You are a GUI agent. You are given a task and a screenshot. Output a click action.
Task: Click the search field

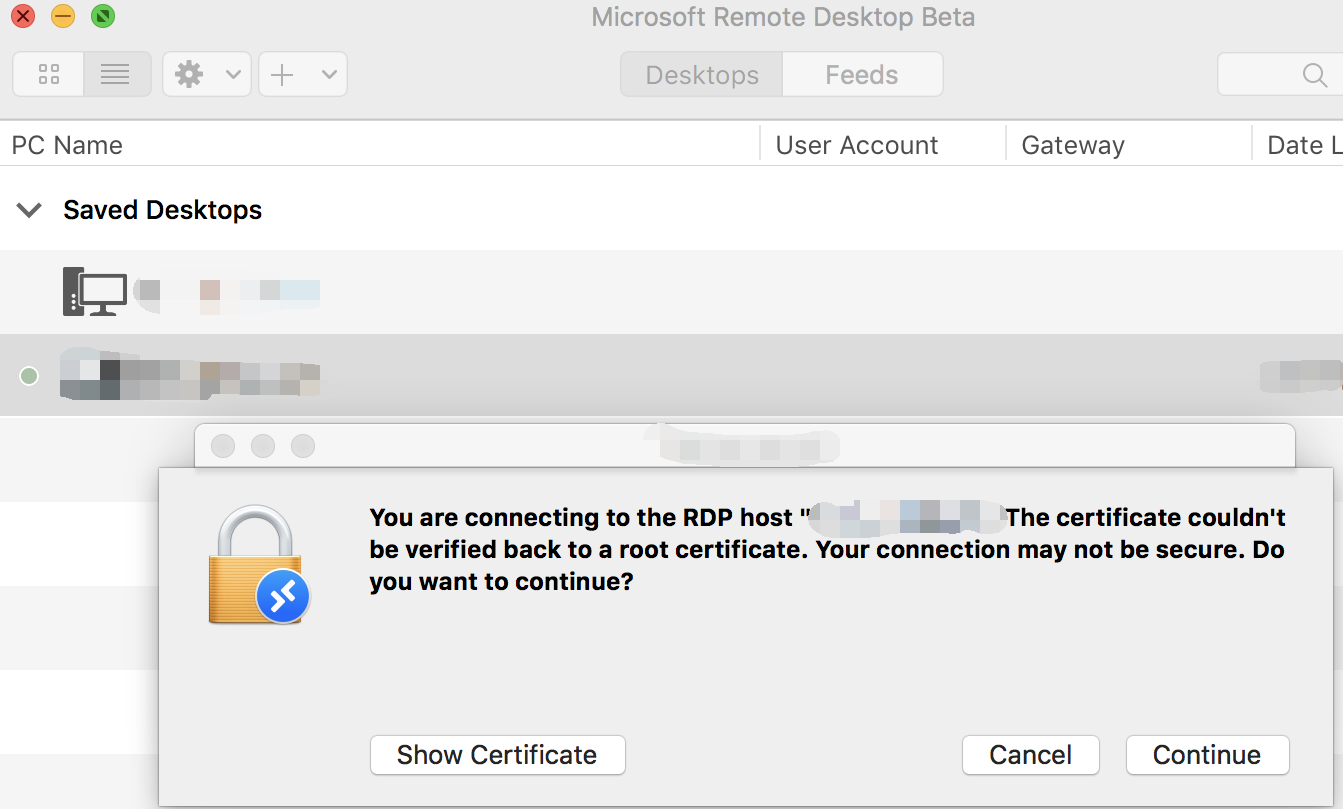click(1280, 75)
